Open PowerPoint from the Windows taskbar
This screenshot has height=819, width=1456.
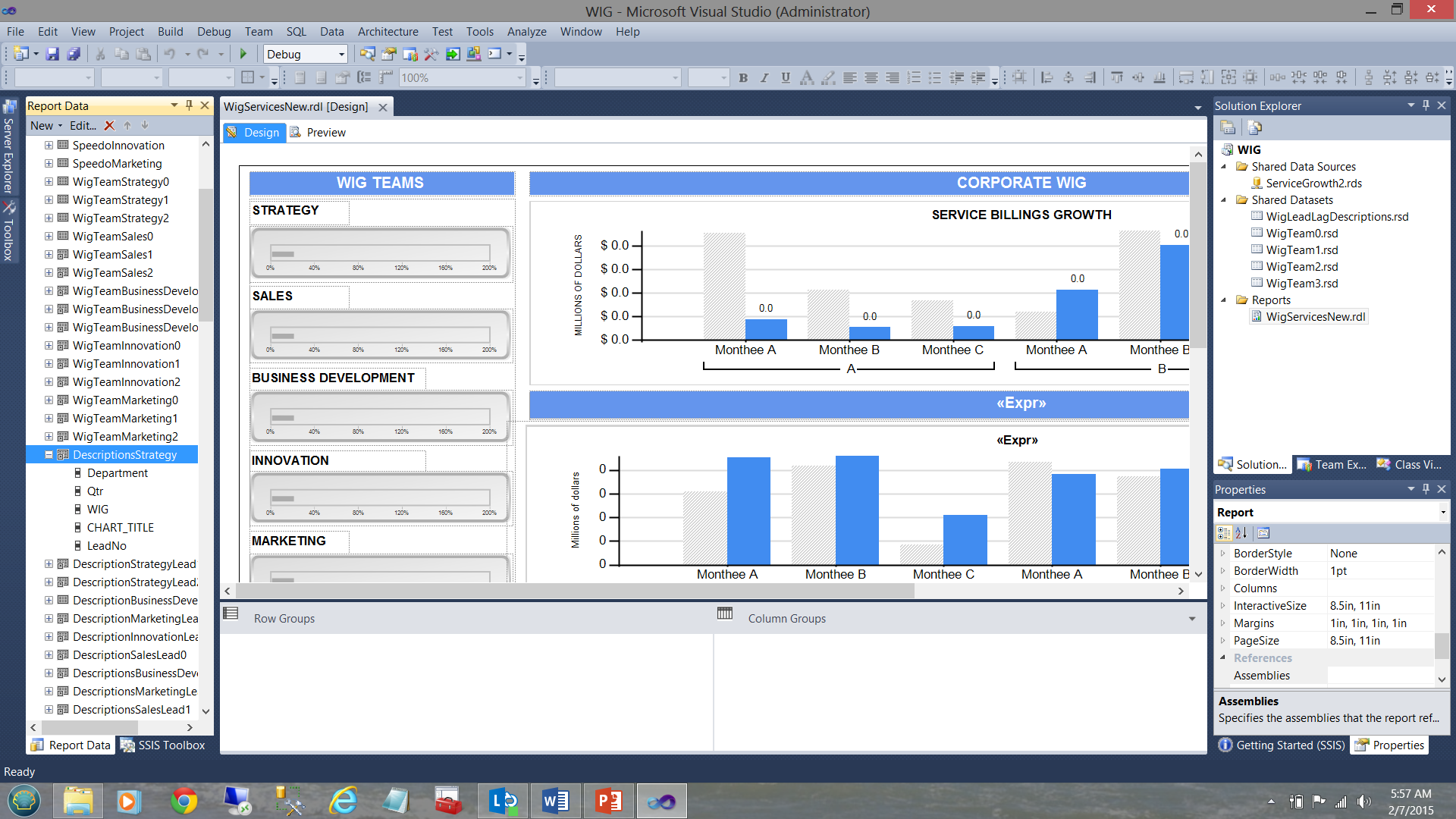point(608,801)
